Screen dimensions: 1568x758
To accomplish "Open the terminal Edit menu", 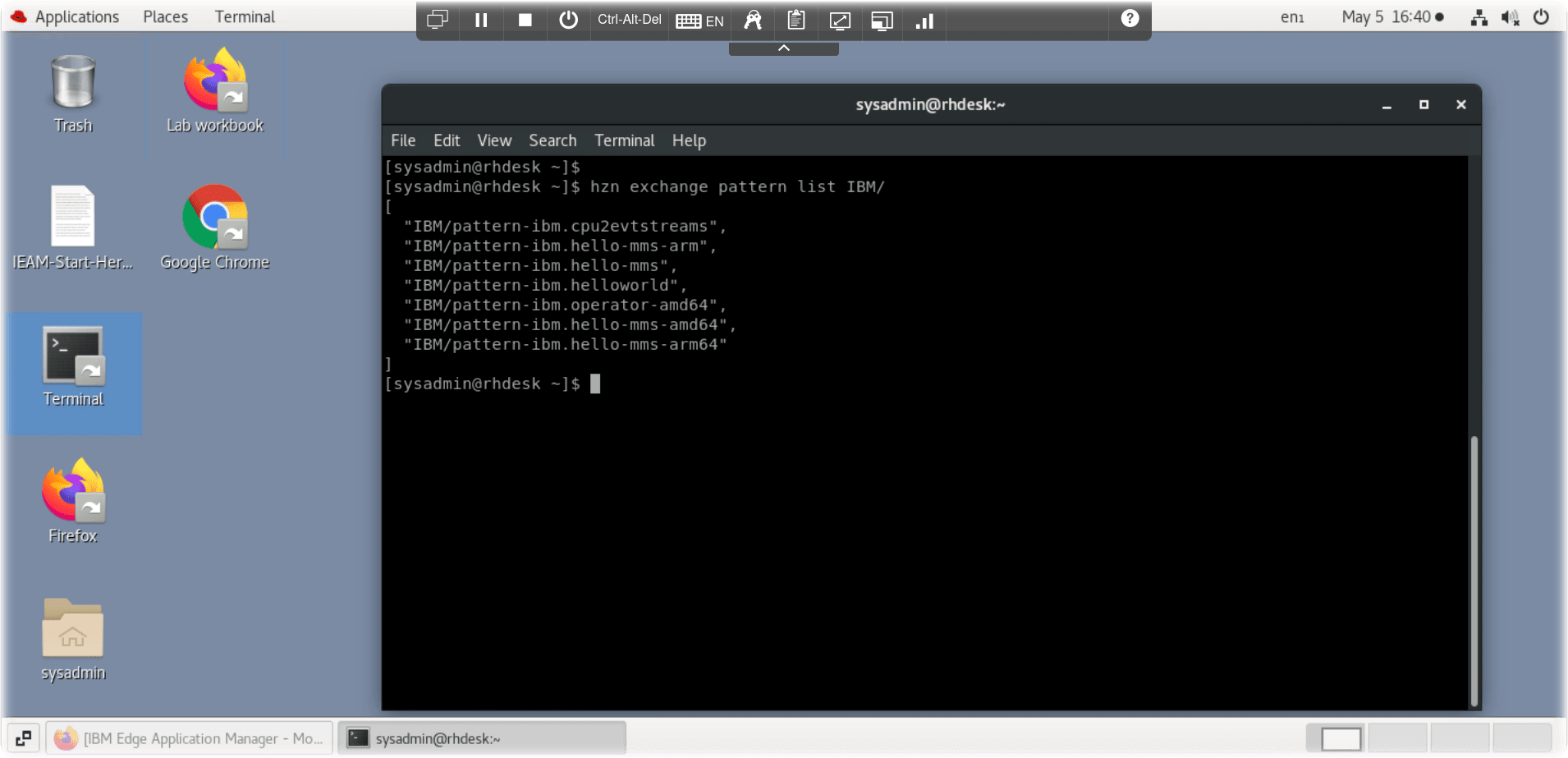I will [447, 140].
